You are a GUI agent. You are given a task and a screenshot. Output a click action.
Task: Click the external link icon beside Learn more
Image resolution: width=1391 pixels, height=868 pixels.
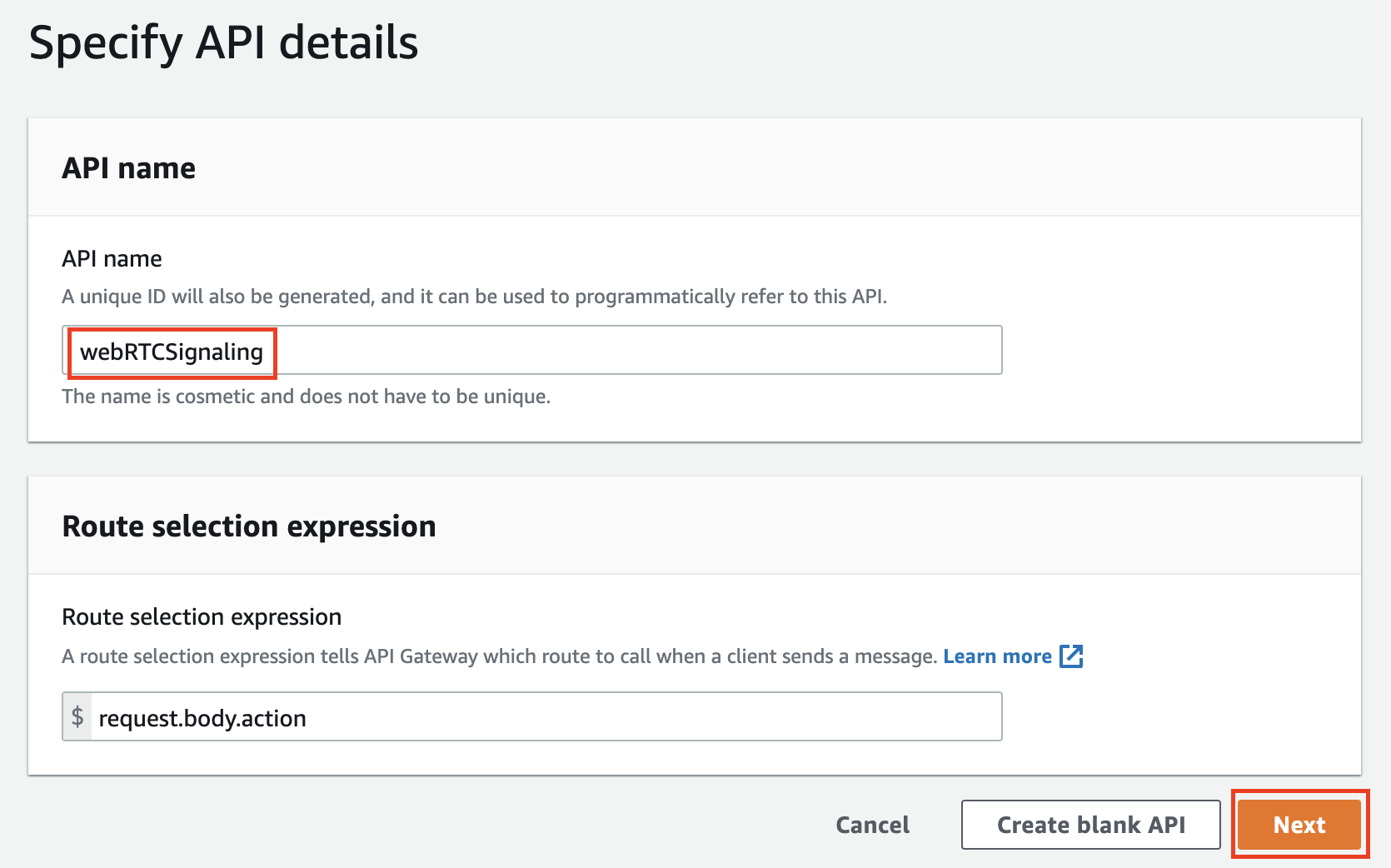(x=1071, y=656)
